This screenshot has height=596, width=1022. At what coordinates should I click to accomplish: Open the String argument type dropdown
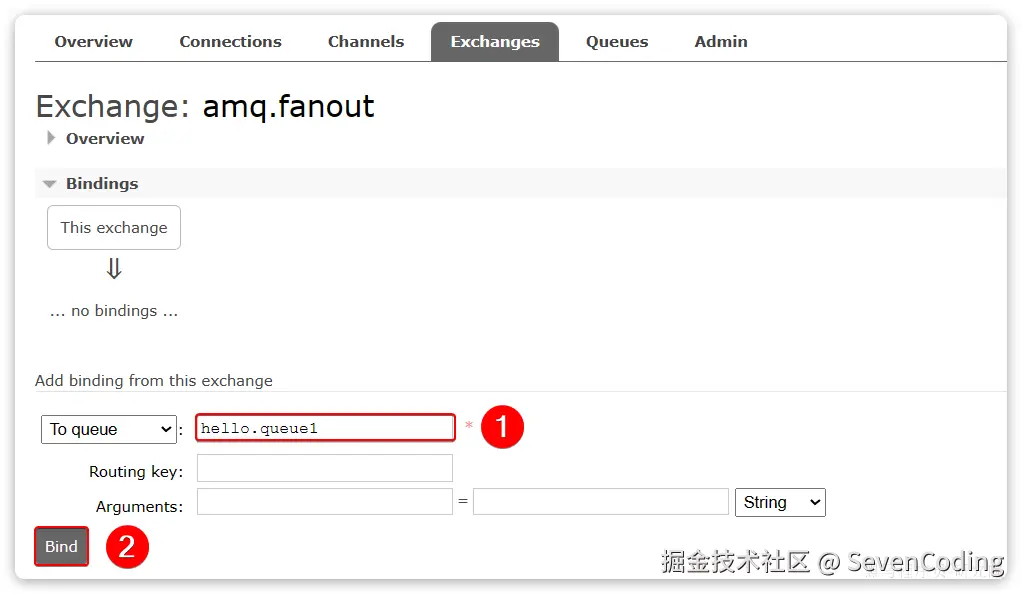pos(780,502)
